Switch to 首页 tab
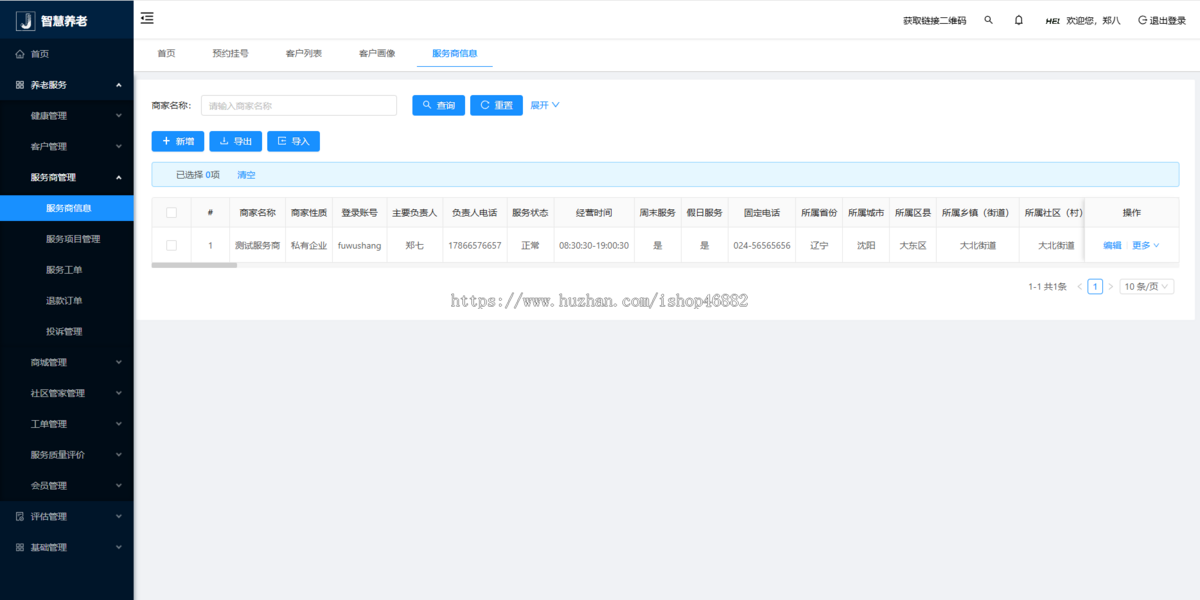The width and height of the screenshot is (1200, 600). [166, 54]
